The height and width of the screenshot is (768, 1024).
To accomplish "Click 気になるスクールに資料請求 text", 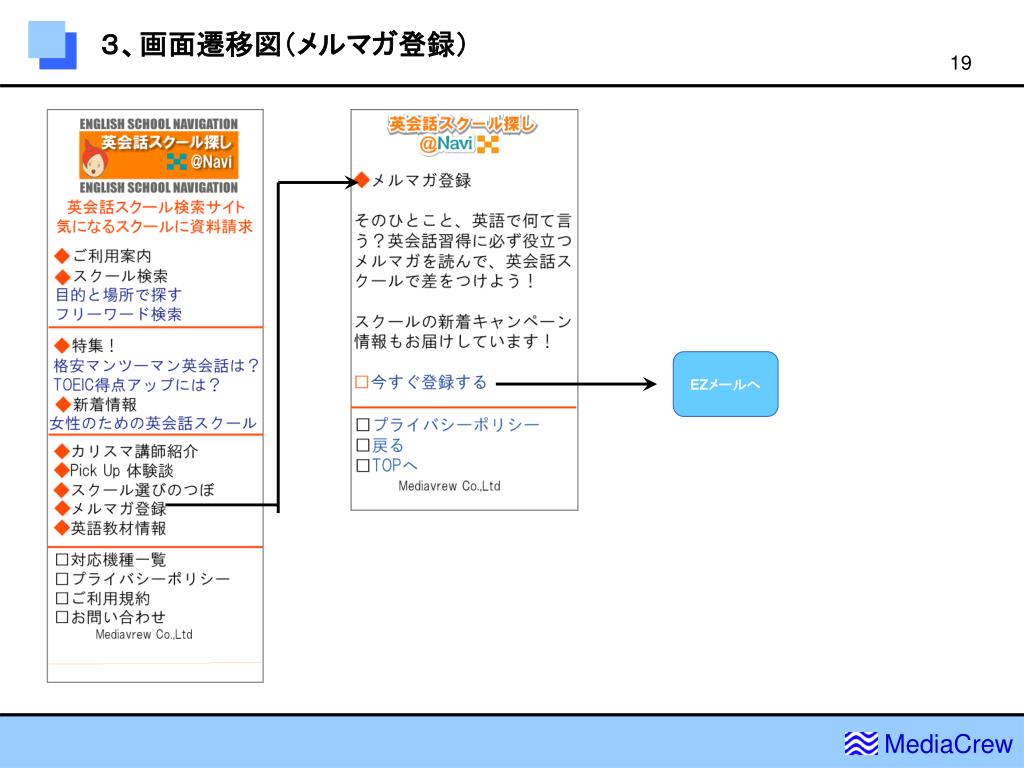I will point(155,227).
